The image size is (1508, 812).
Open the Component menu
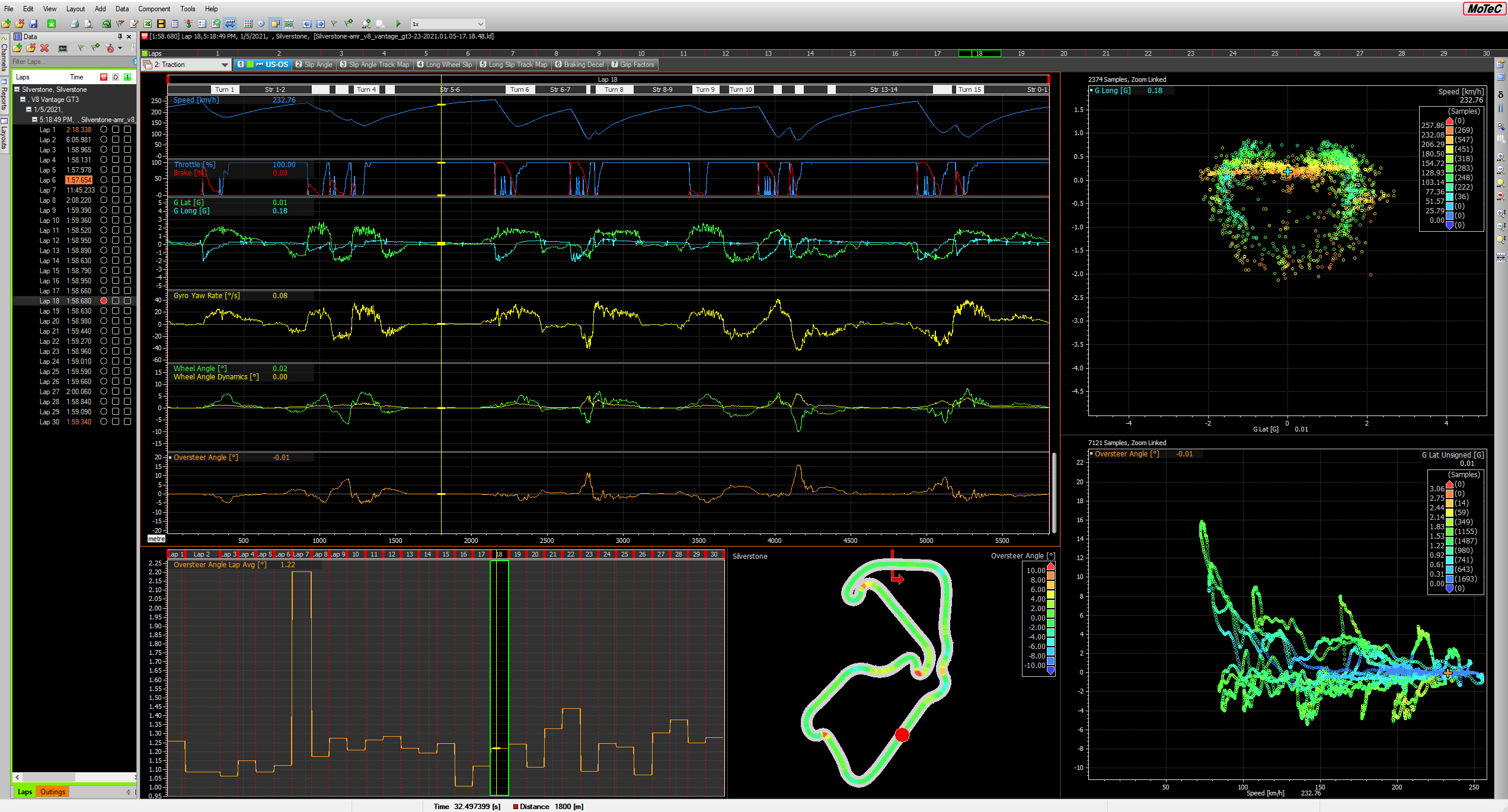[x=154, y=9]
